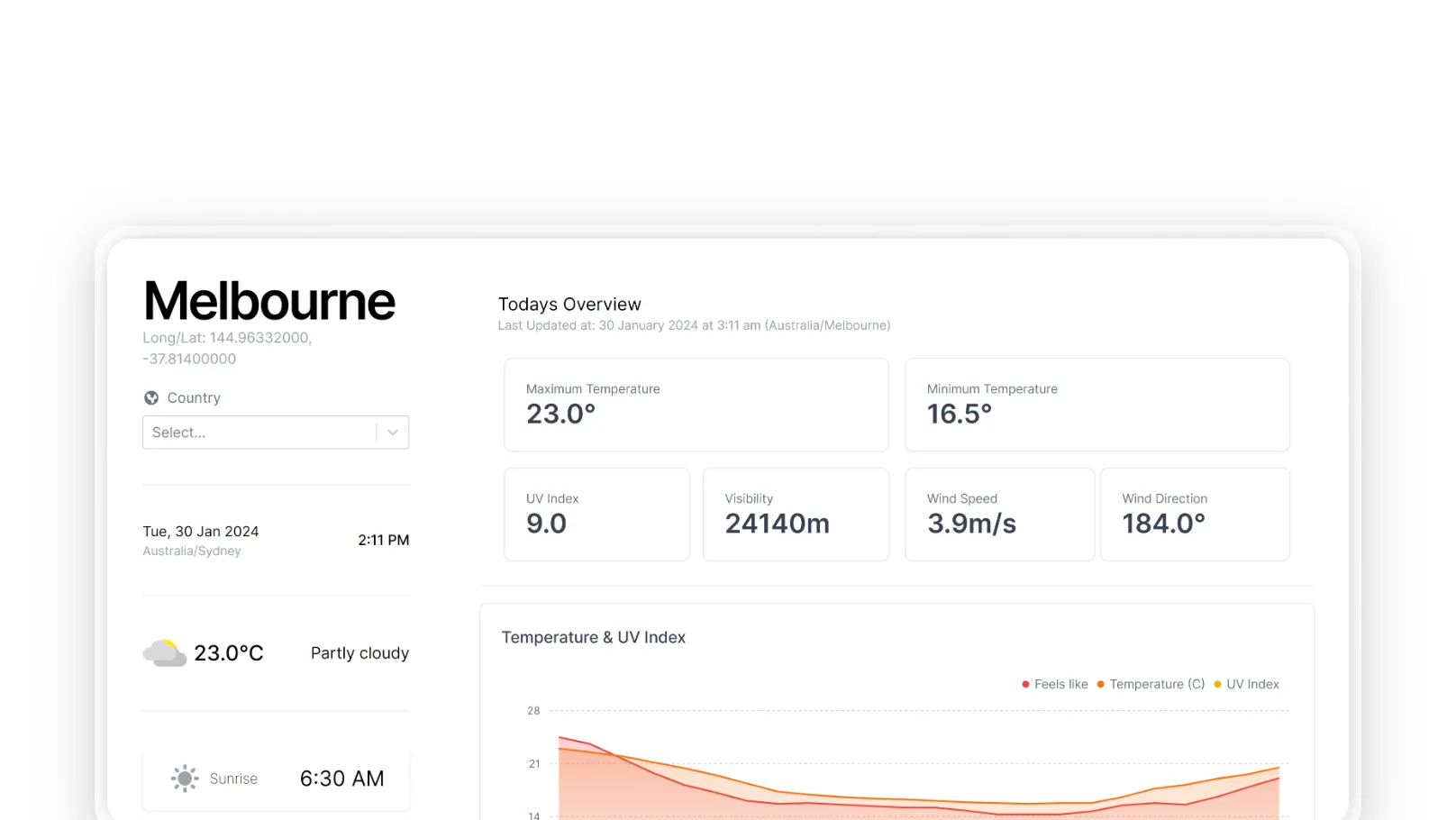Select the Wind Direction 184.0° card
Screen dimensions: 1456x820
[x=1194, y=514]
